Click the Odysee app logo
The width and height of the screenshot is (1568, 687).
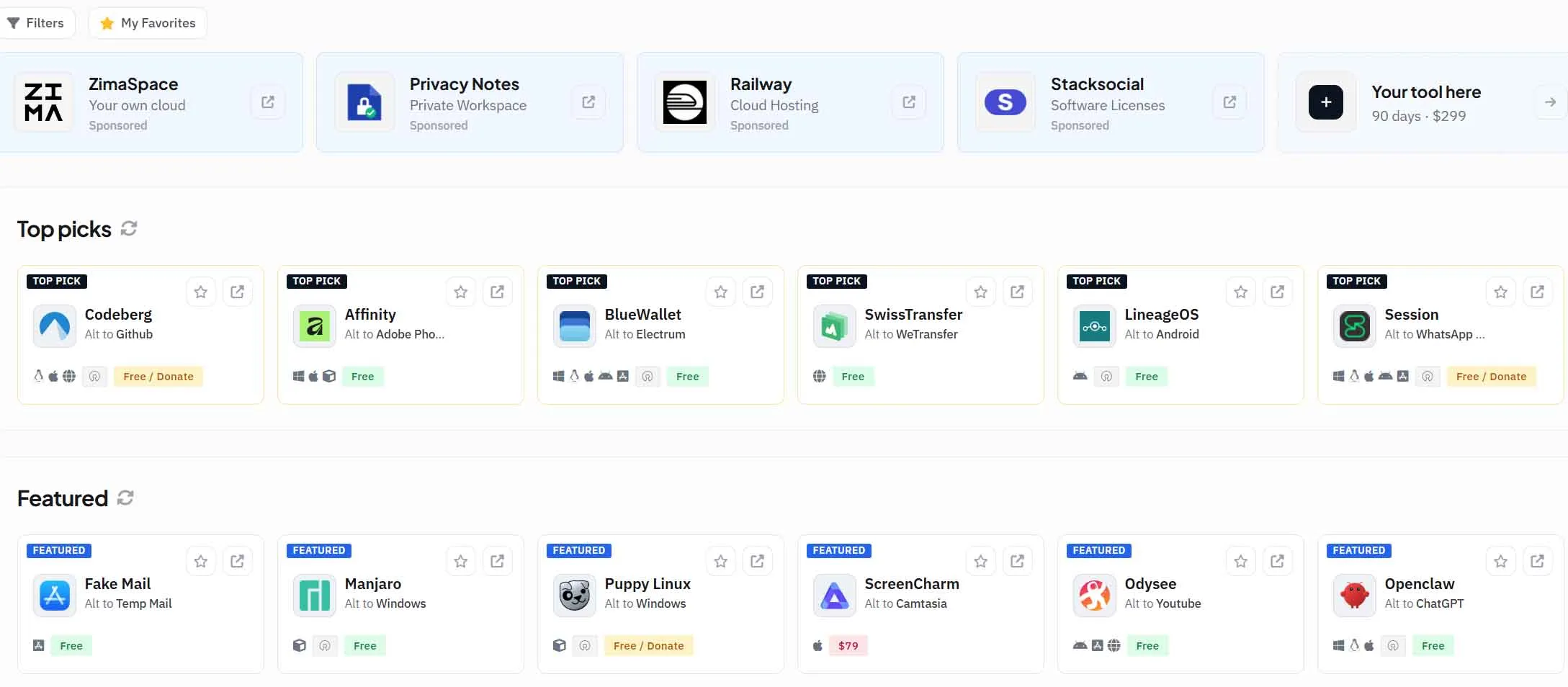[x=1095, y=596]
